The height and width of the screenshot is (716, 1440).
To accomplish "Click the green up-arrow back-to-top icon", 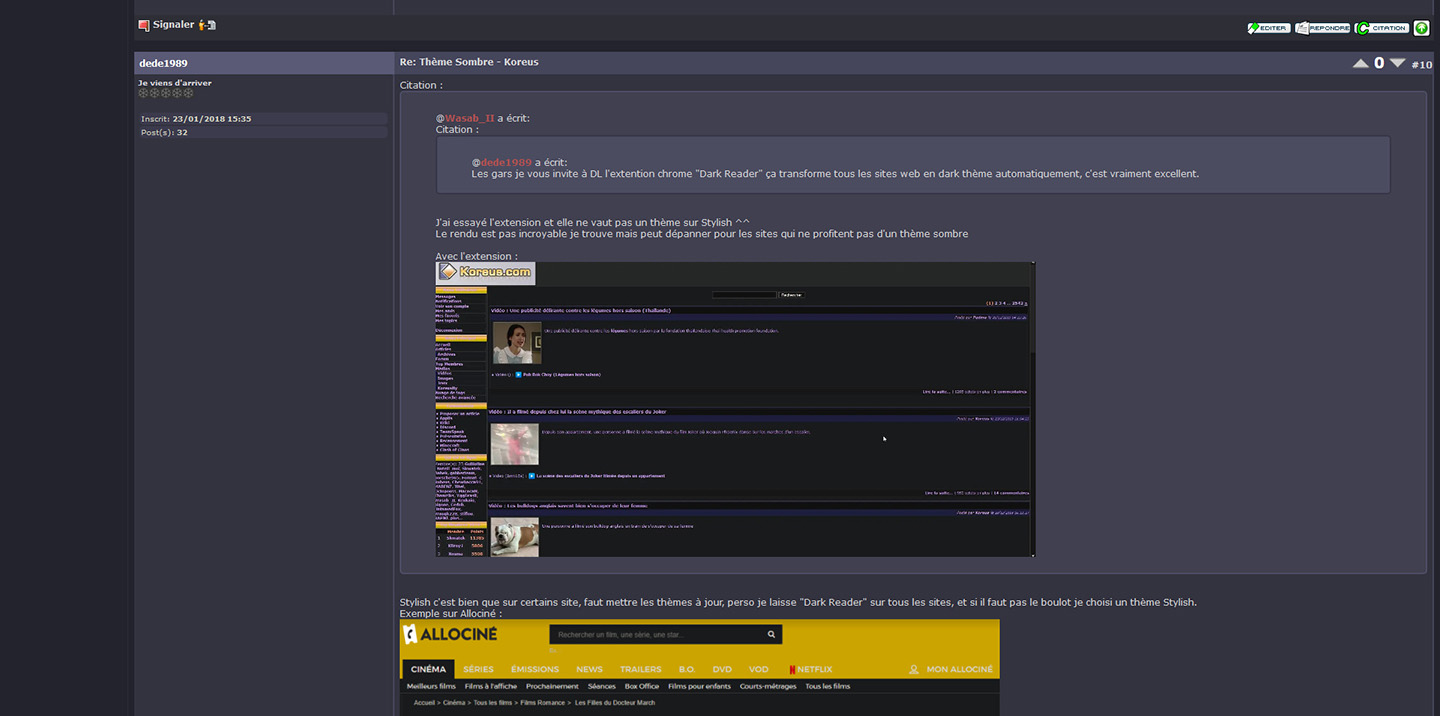I will click(x=1421, y=28).
